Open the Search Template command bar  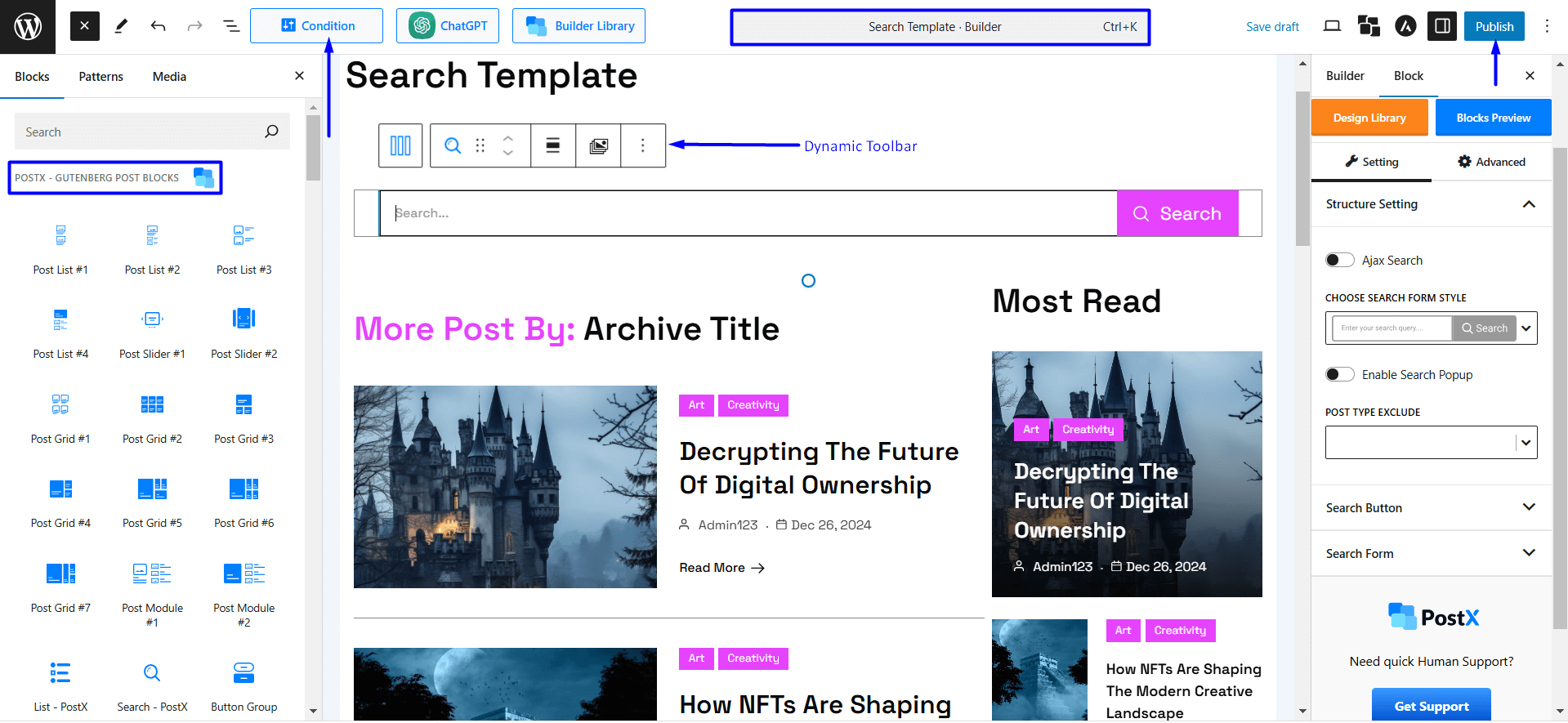click(940, 27)
